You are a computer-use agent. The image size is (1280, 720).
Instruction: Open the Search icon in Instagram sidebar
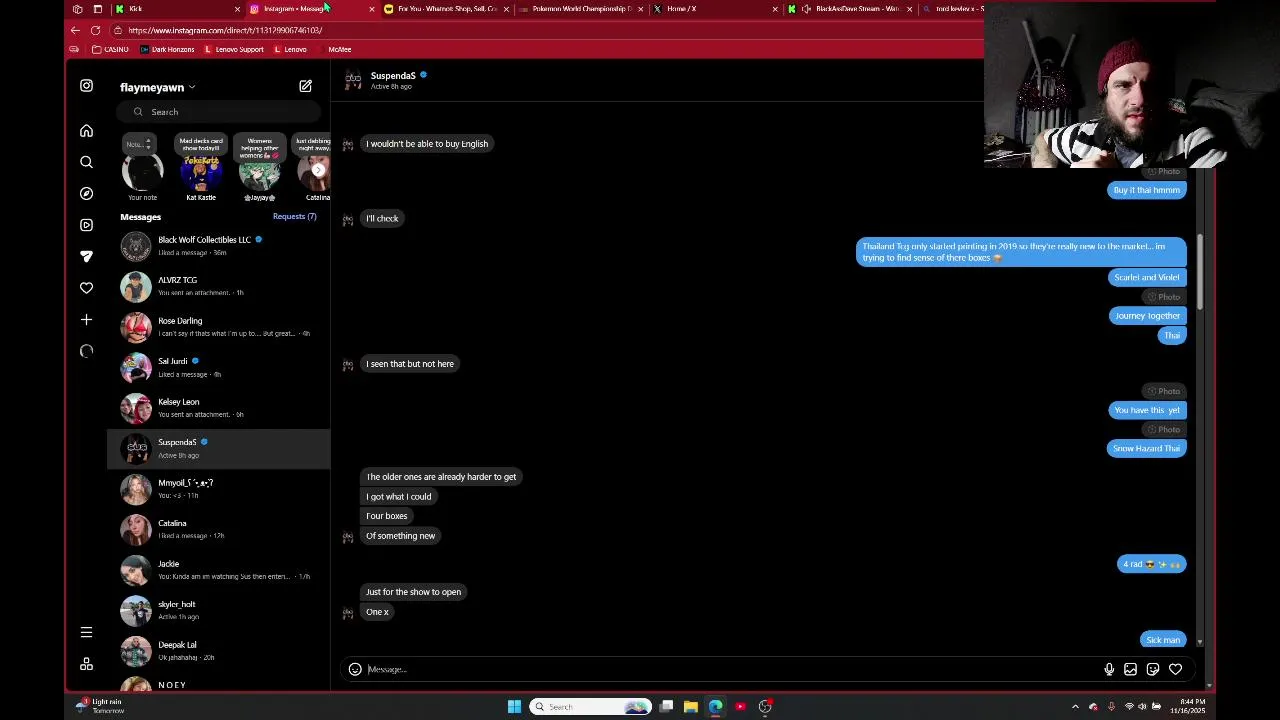[x=86, y=162]
